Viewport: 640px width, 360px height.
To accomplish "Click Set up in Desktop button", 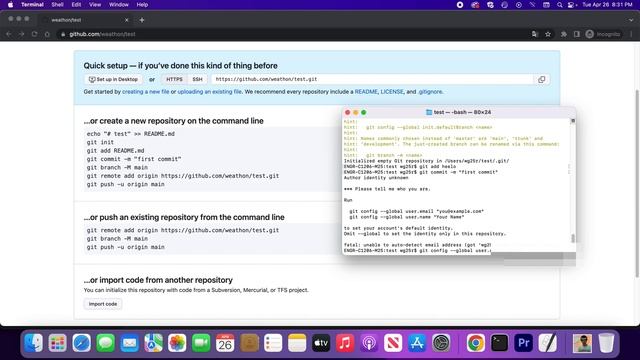I will [x=113, y=80].
